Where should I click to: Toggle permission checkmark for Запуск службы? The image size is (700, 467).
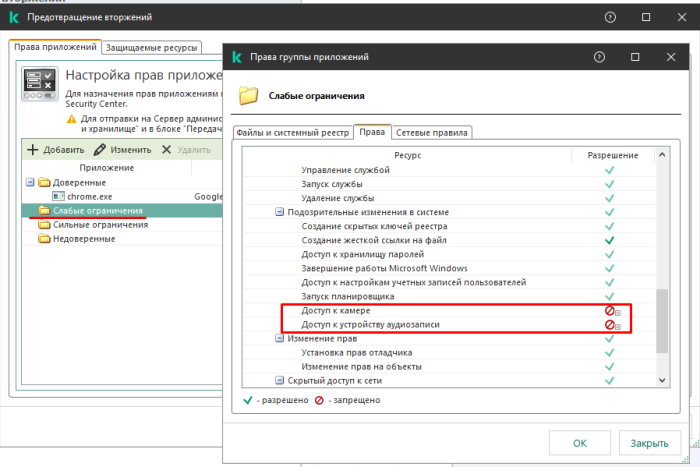[608, 184]
